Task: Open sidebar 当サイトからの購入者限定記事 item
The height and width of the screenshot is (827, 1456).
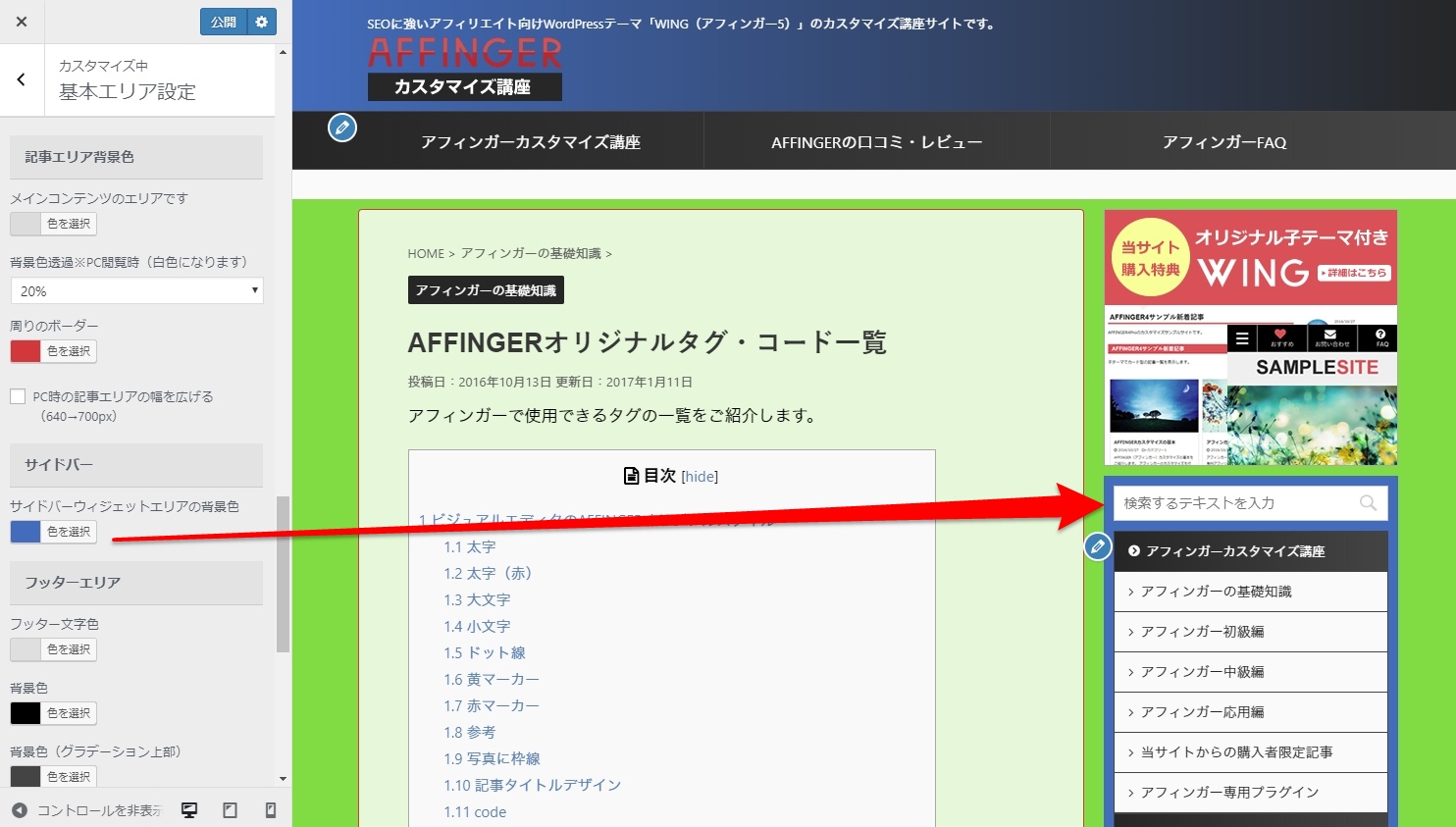Action: point(1251,752)
